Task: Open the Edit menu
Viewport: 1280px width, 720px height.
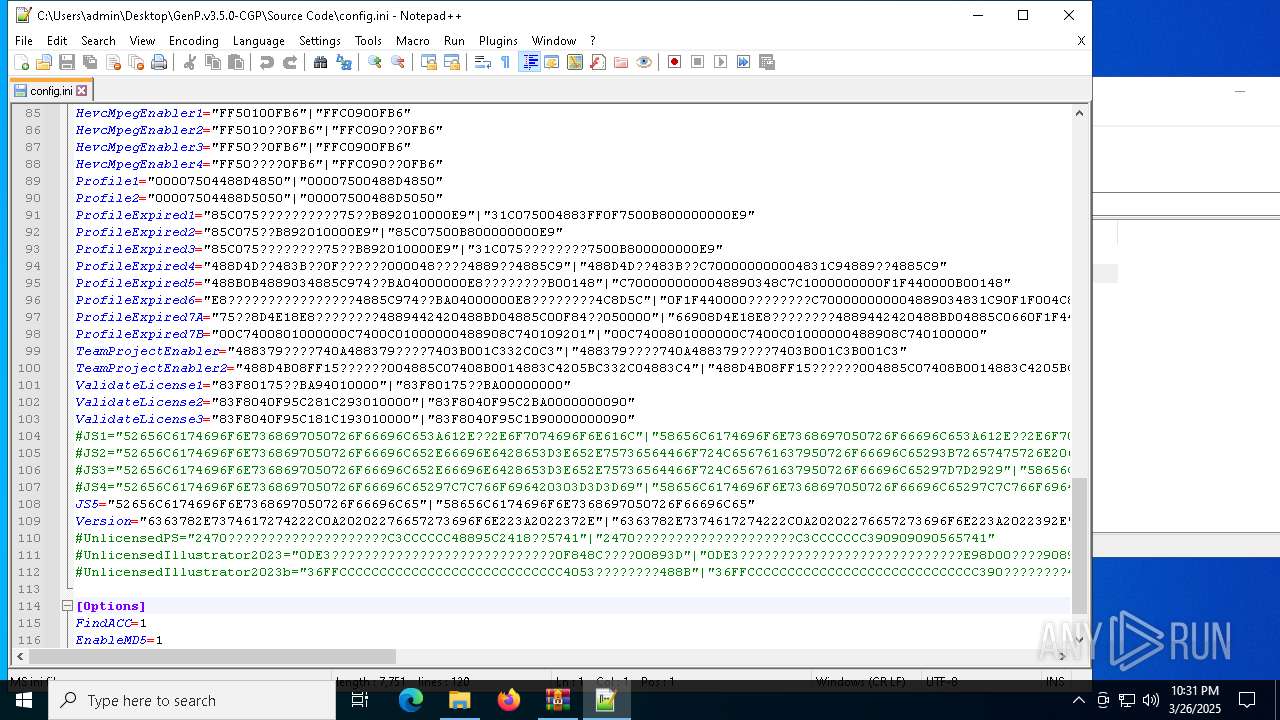Action: pyautogui.click(x=57, y=41)
